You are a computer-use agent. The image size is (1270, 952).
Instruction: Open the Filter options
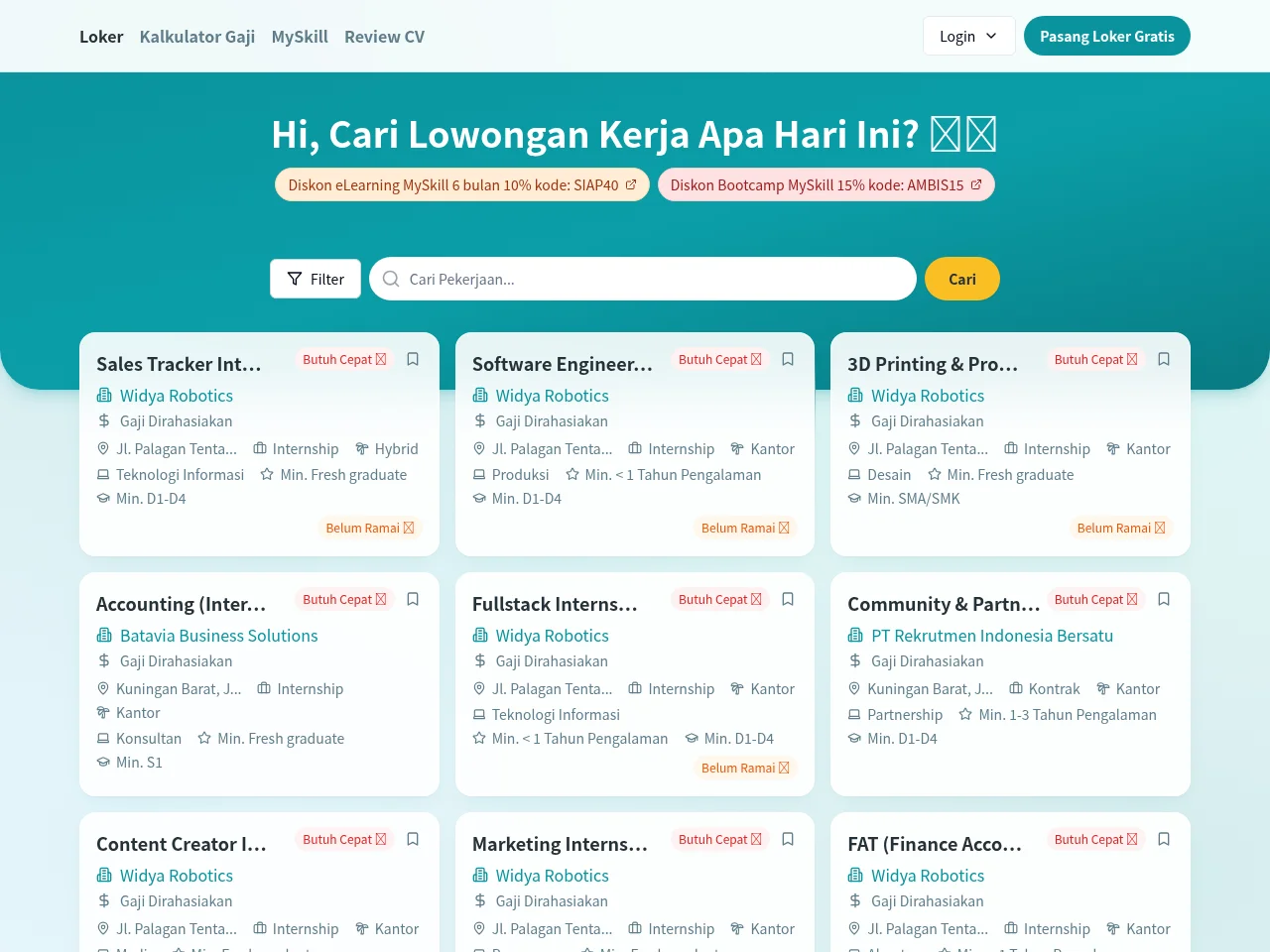pyautogui.click(x=316, y=279)
